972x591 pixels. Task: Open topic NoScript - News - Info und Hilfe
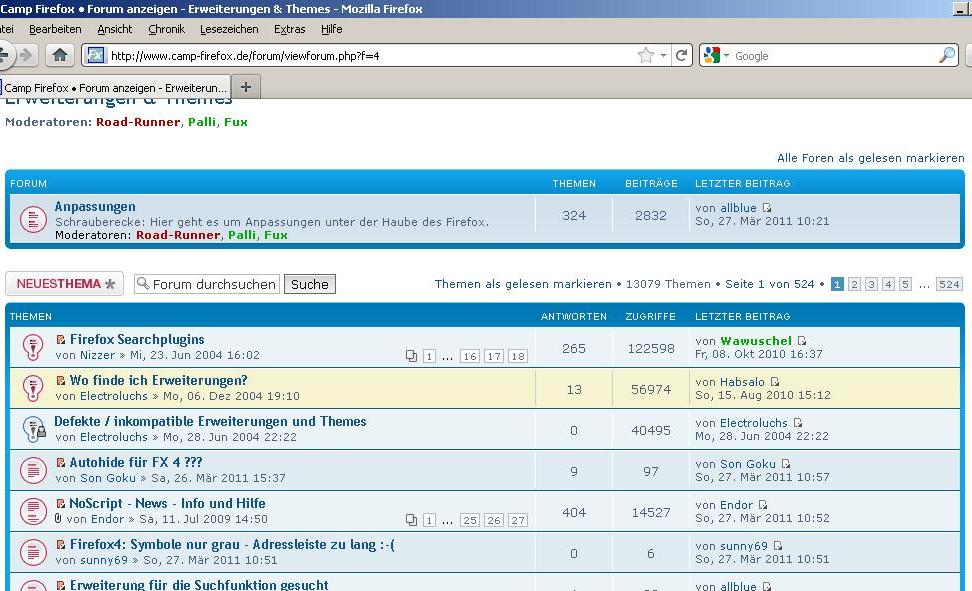pos(167,503)
